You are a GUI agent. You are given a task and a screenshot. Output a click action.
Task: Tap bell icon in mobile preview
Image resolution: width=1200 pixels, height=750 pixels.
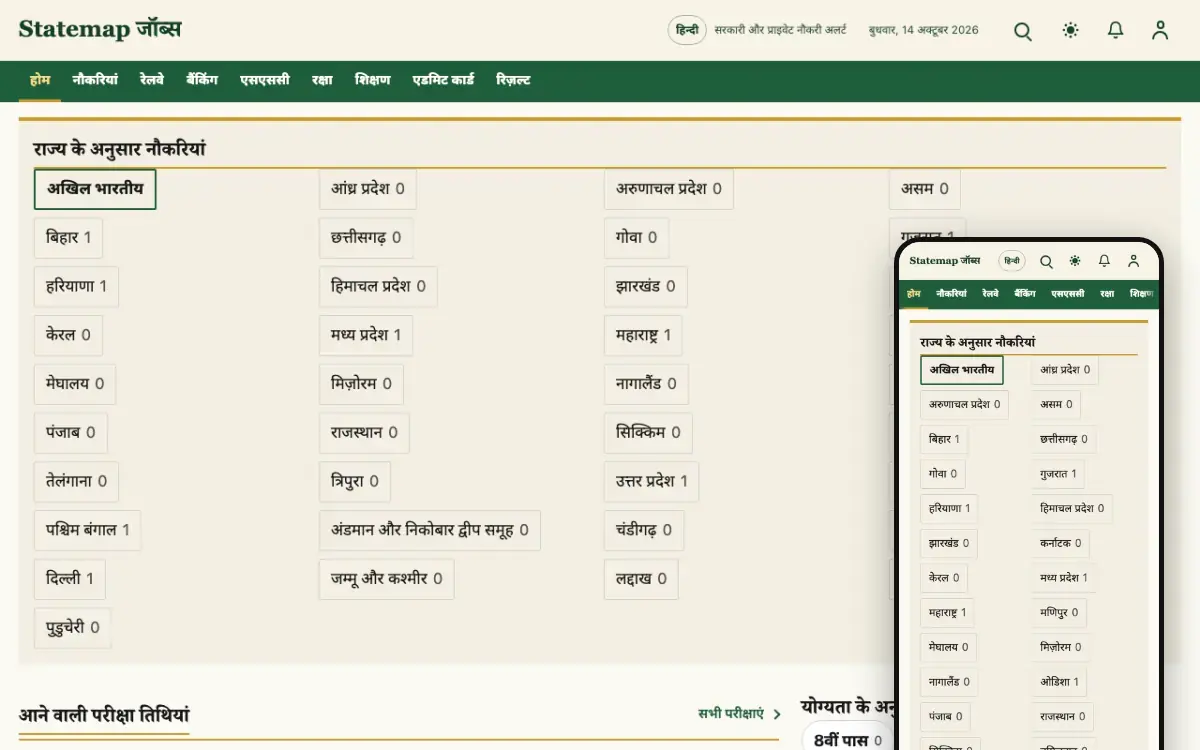1104,261
